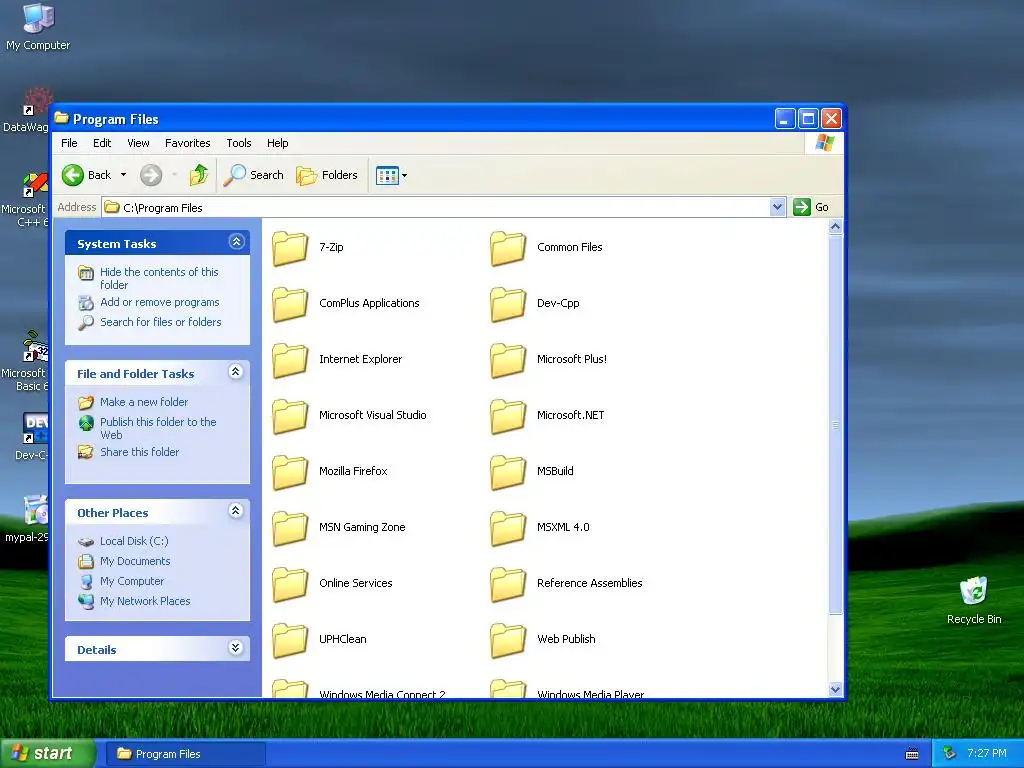Select the MSN Gaming Zone folder icon
1024x768 pixels.
(290, 528)
